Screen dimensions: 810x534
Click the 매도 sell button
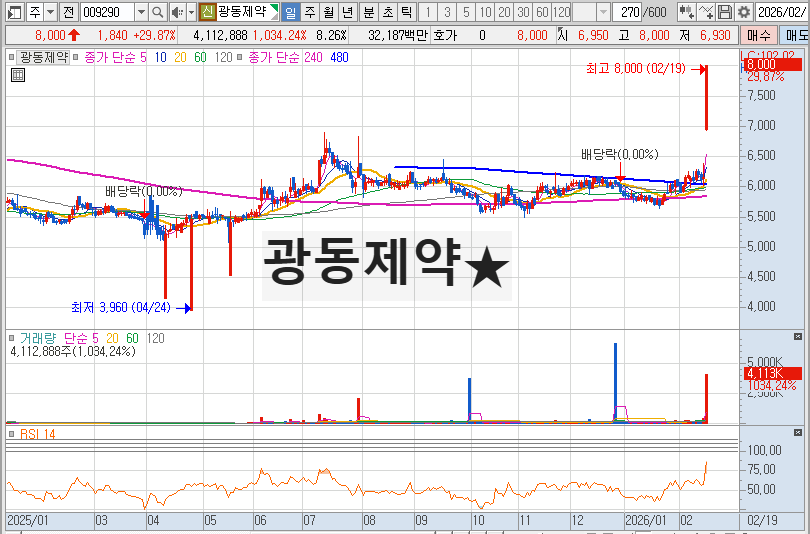point(796,36)
